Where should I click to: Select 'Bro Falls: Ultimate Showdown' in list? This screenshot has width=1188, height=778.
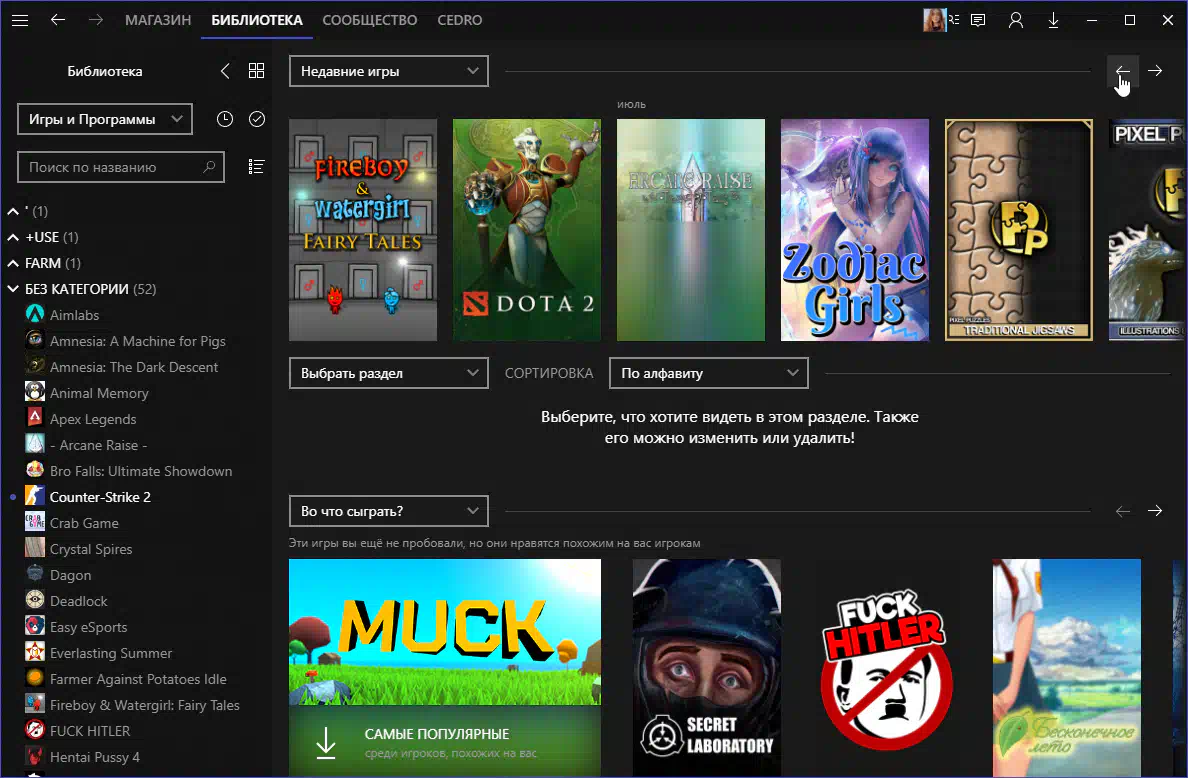(141, 470)
